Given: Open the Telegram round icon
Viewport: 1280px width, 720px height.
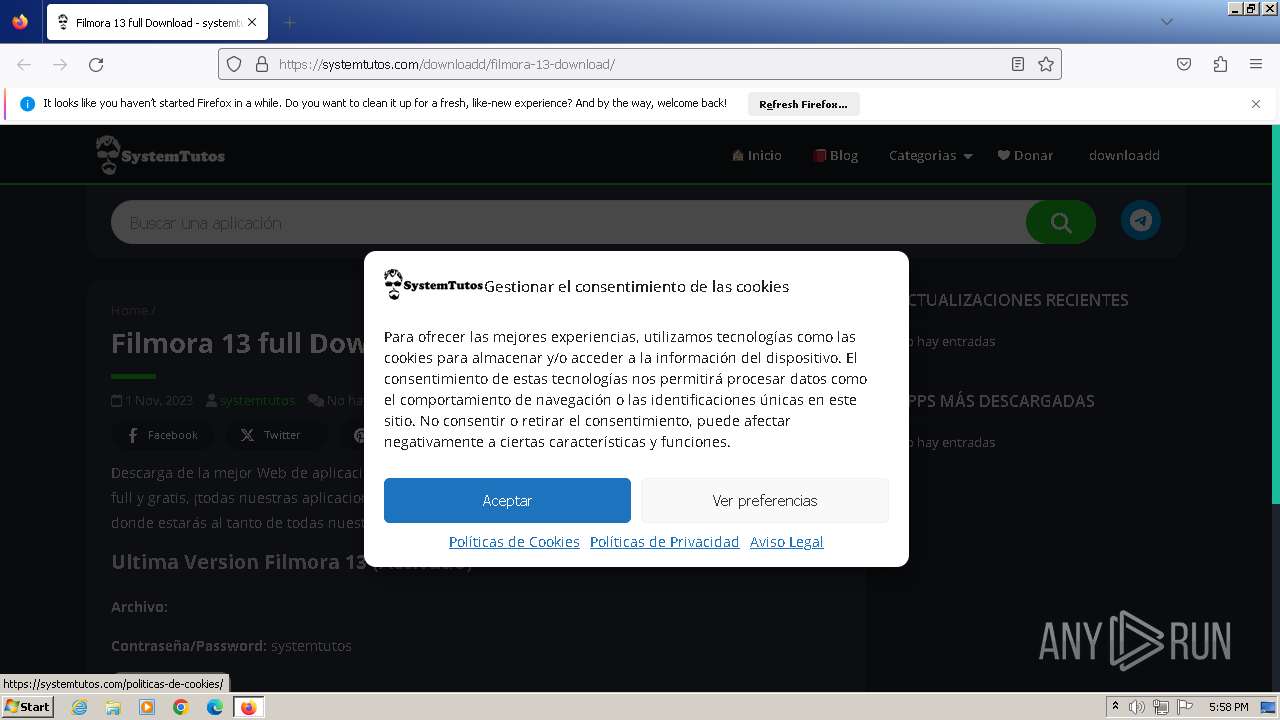Looking at the screenshot, I should click(x=1141, y=221).
